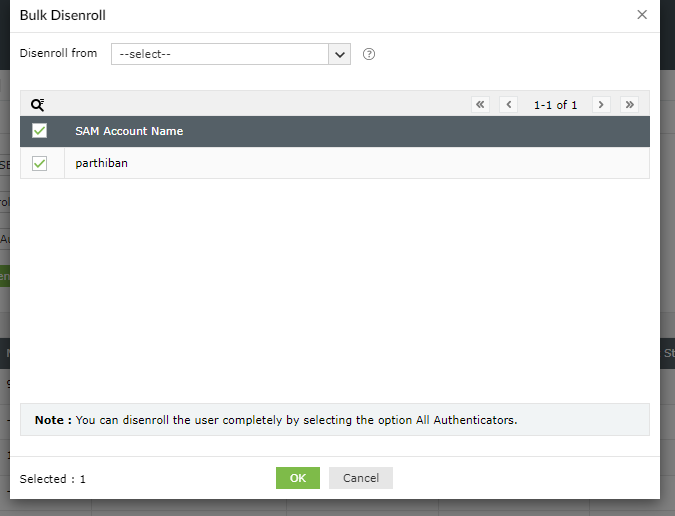Toggle the select-all header checkbox
The height and width of the screenshot is (516, 675).
[x=40, y=131]
